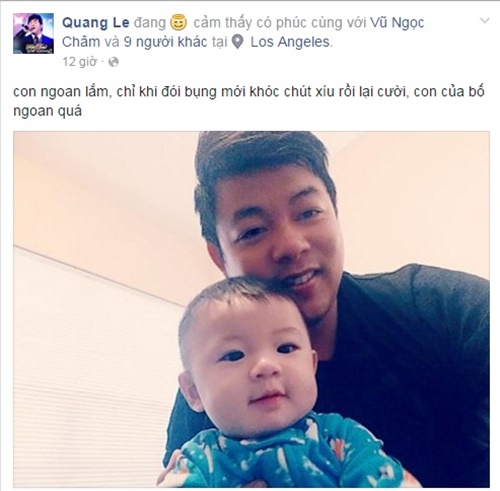Click the blessed feeling halo emoji icon
Viewport: 500px width, 491px height.
(178, 23)
